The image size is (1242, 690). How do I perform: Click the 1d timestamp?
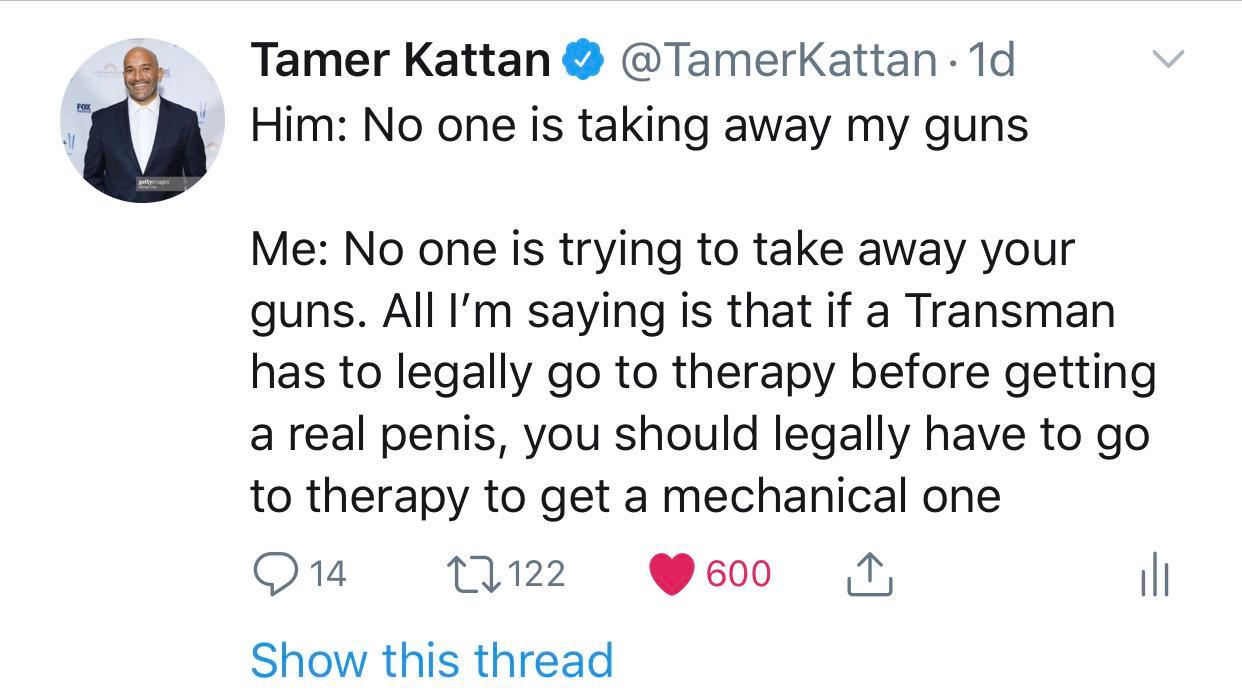coord(992,61)
